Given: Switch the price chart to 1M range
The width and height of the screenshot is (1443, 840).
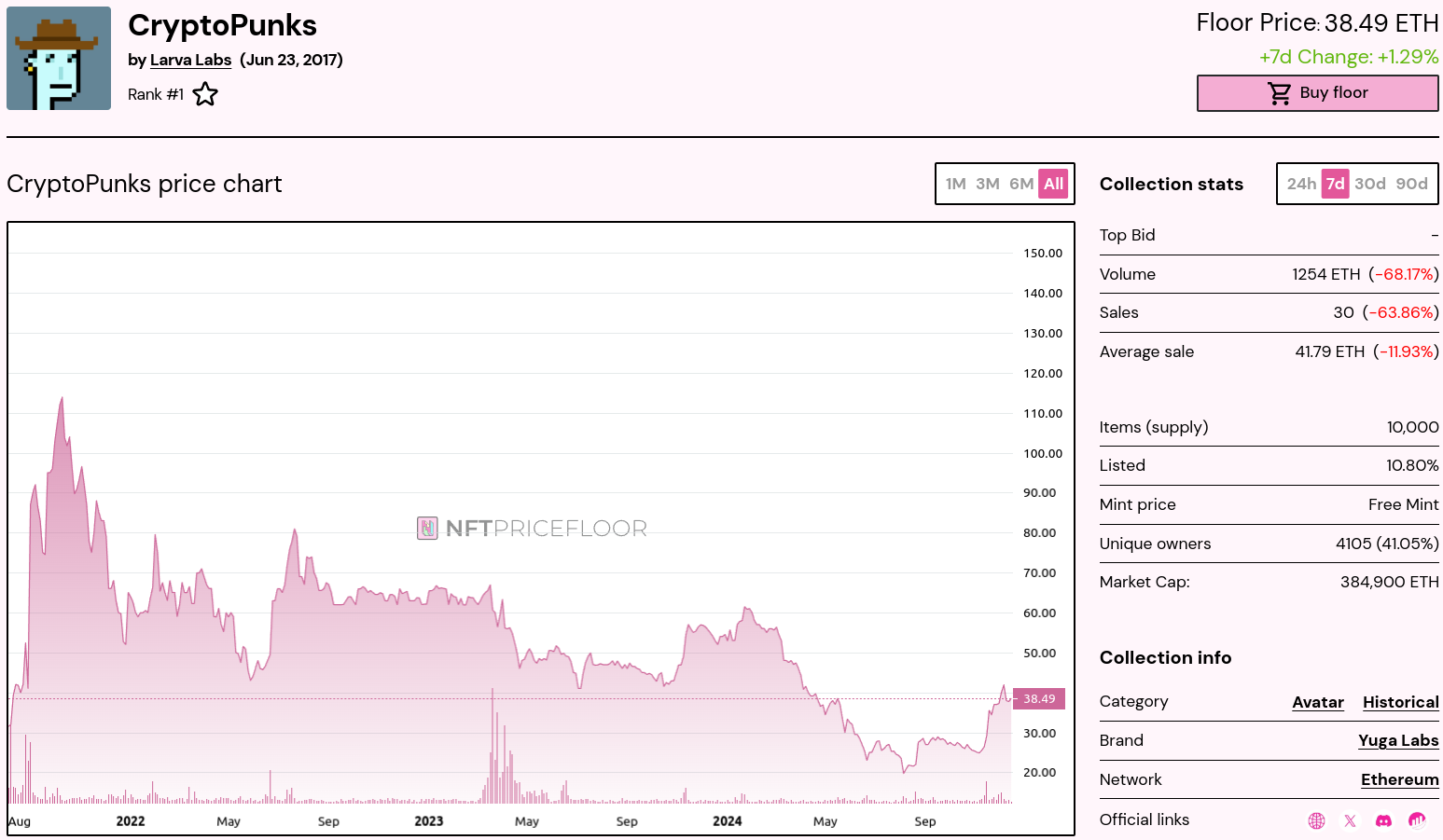Looking at the screenshot, I should pyautogui.click(x=955, y=184).
